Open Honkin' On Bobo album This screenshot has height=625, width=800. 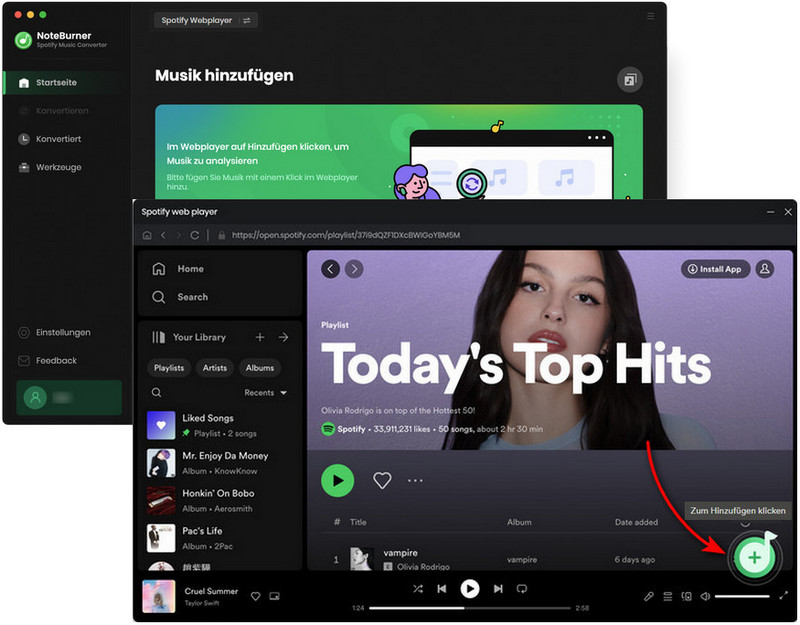219,501
